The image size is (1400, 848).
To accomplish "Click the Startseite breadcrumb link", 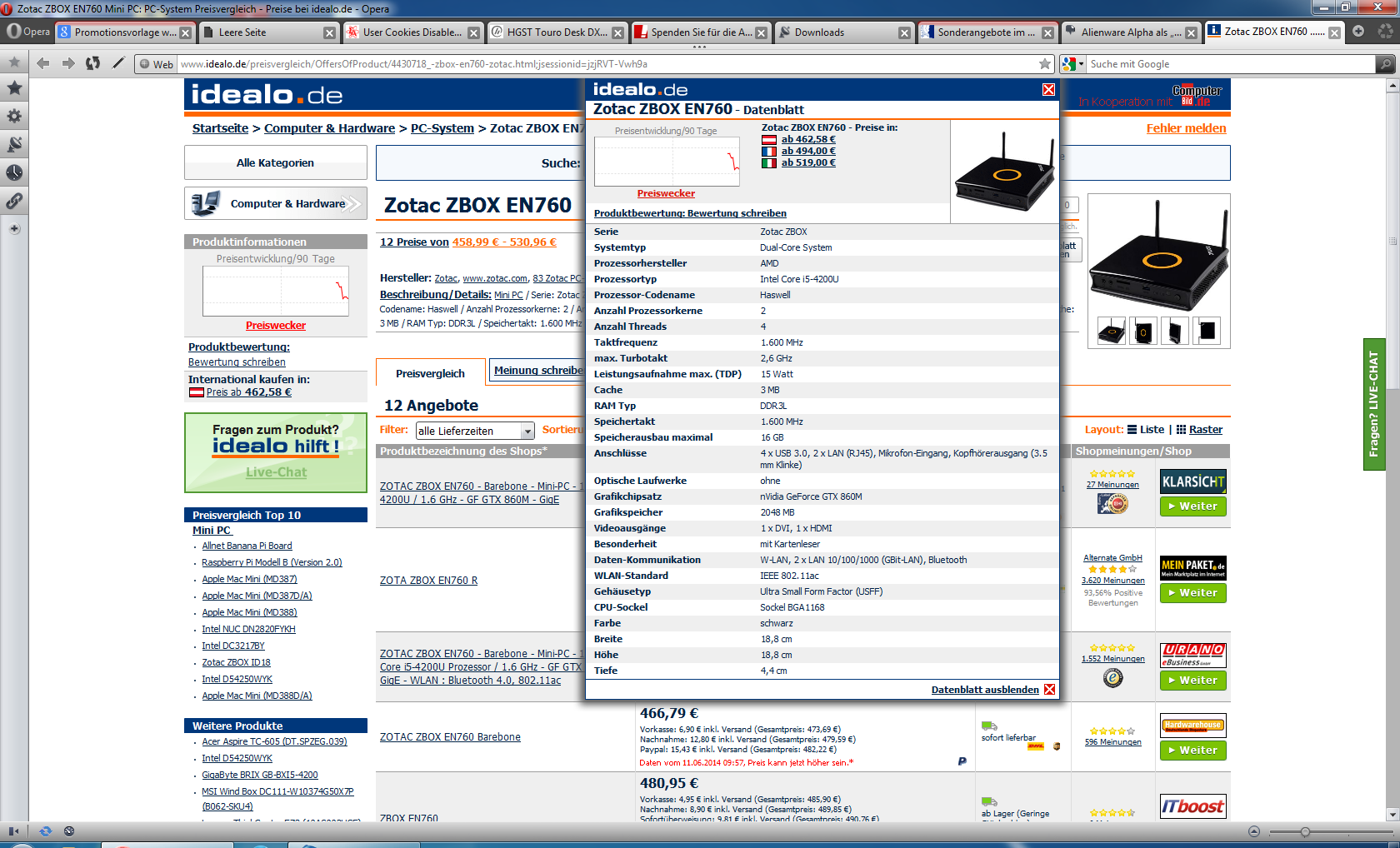I will point(220,128).
